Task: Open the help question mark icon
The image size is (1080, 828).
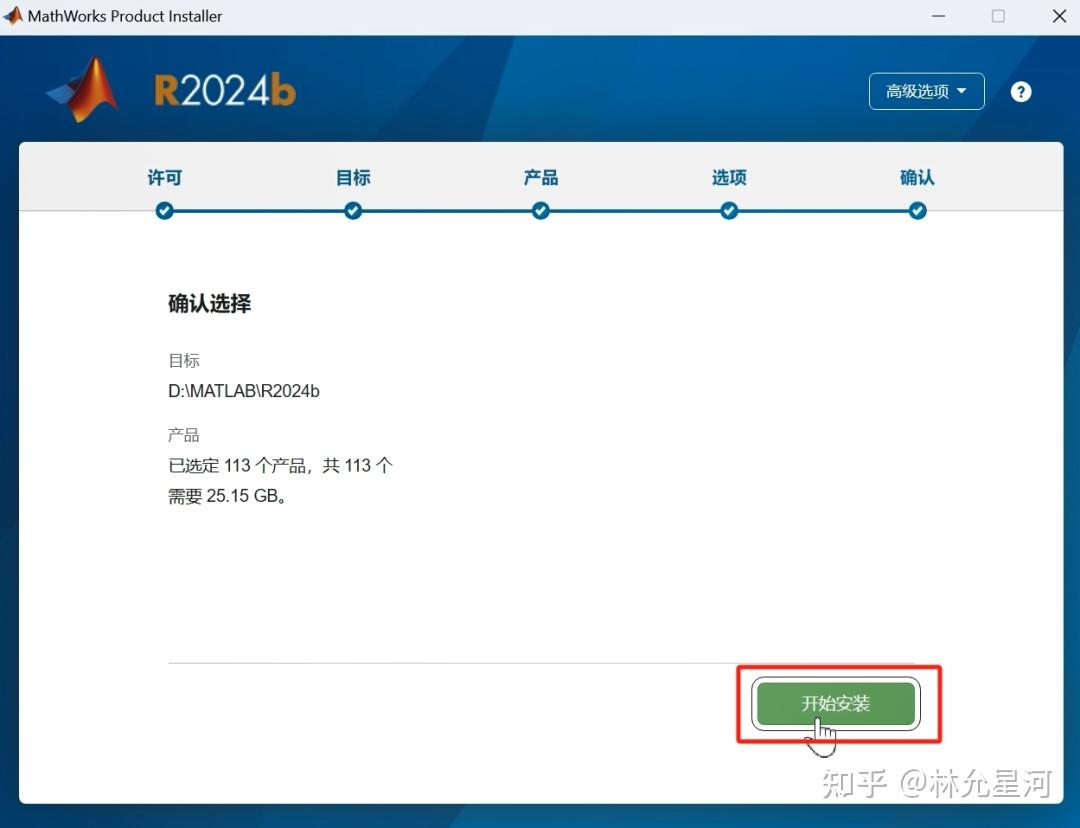Action: 1021,91
